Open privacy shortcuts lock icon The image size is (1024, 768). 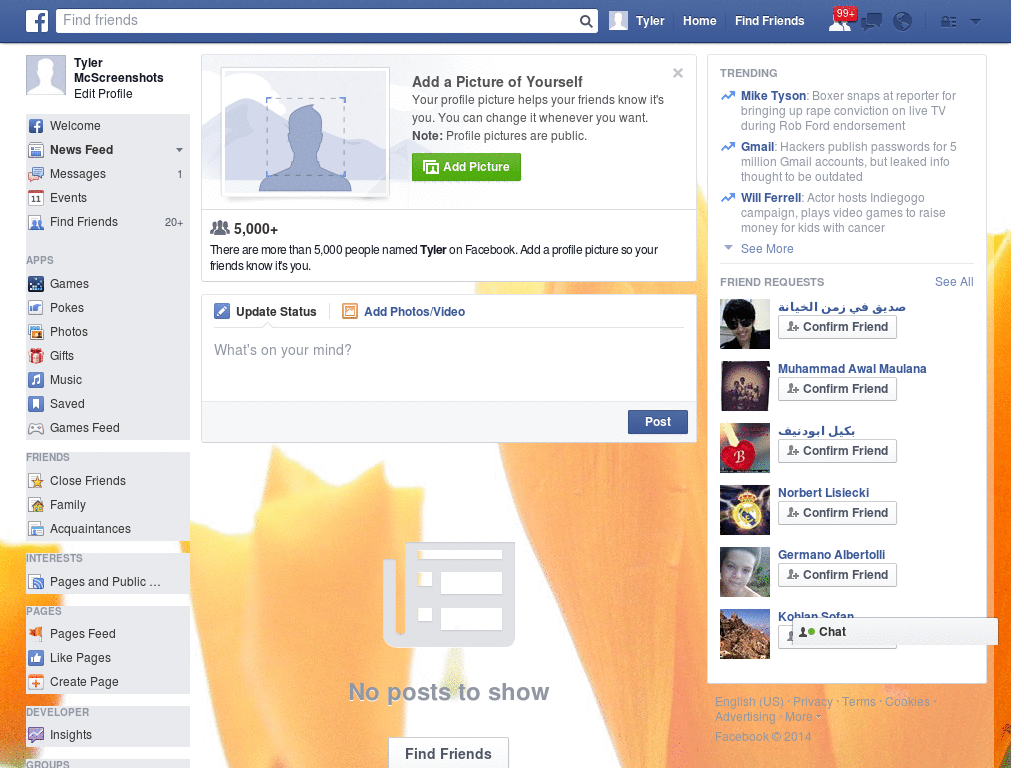coord(948,22)
